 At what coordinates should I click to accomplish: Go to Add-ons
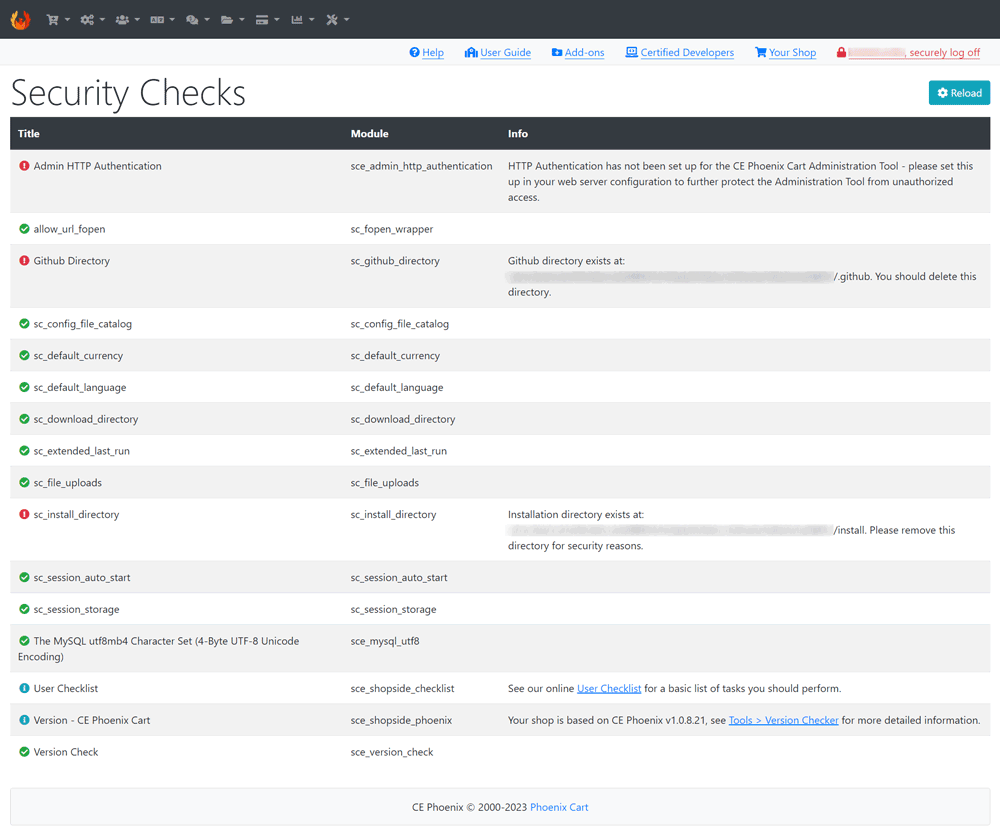click(578, 52)
